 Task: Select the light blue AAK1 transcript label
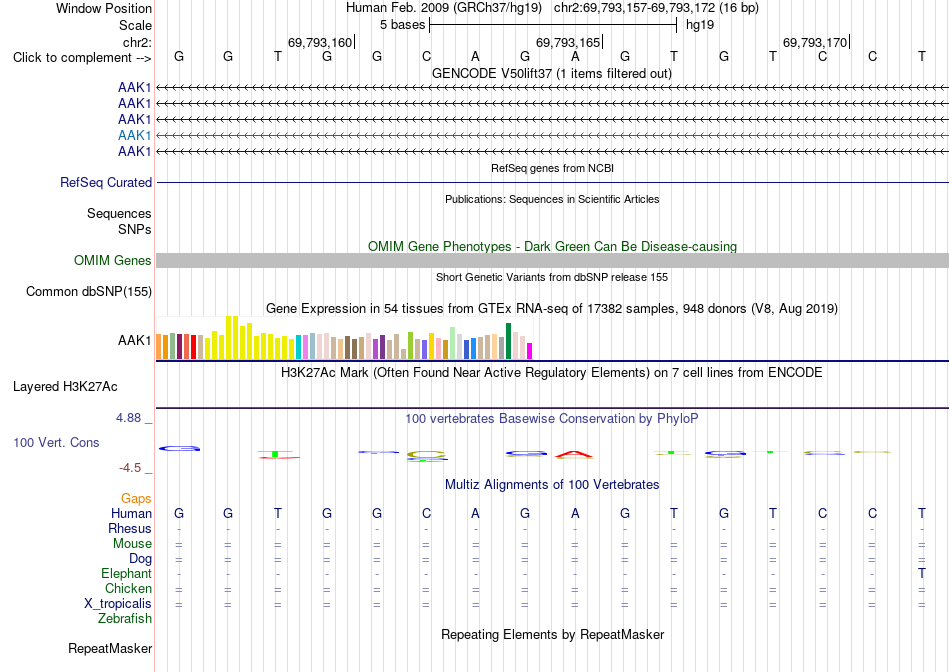point(135,135)
